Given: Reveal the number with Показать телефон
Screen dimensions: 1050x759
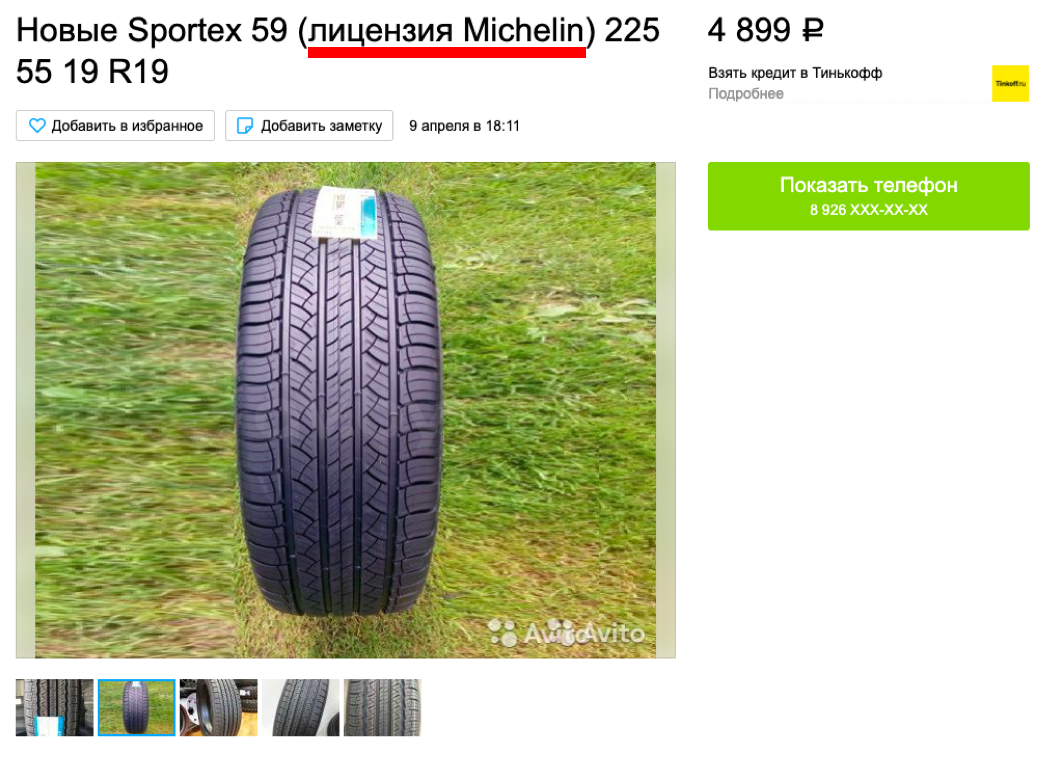Looking at the screenshot, I should [869, 196].
